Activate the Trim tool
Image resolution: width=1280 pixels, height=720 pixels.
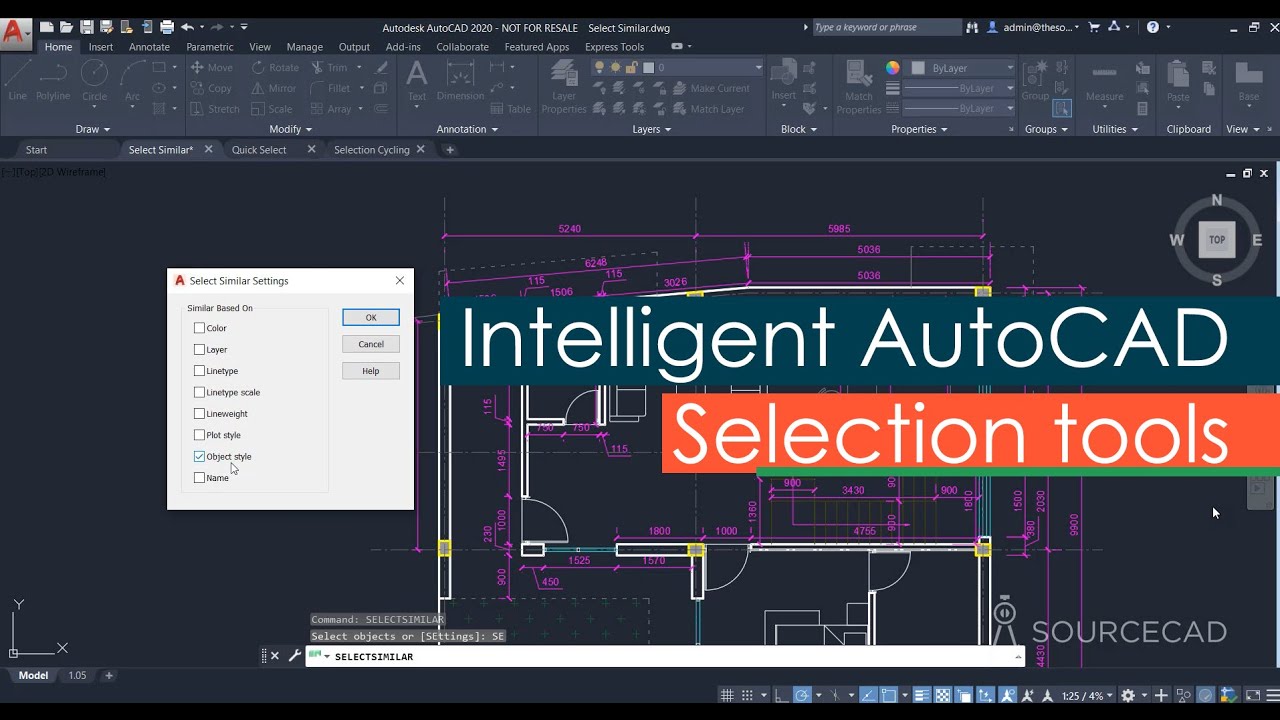click(330, 68)
